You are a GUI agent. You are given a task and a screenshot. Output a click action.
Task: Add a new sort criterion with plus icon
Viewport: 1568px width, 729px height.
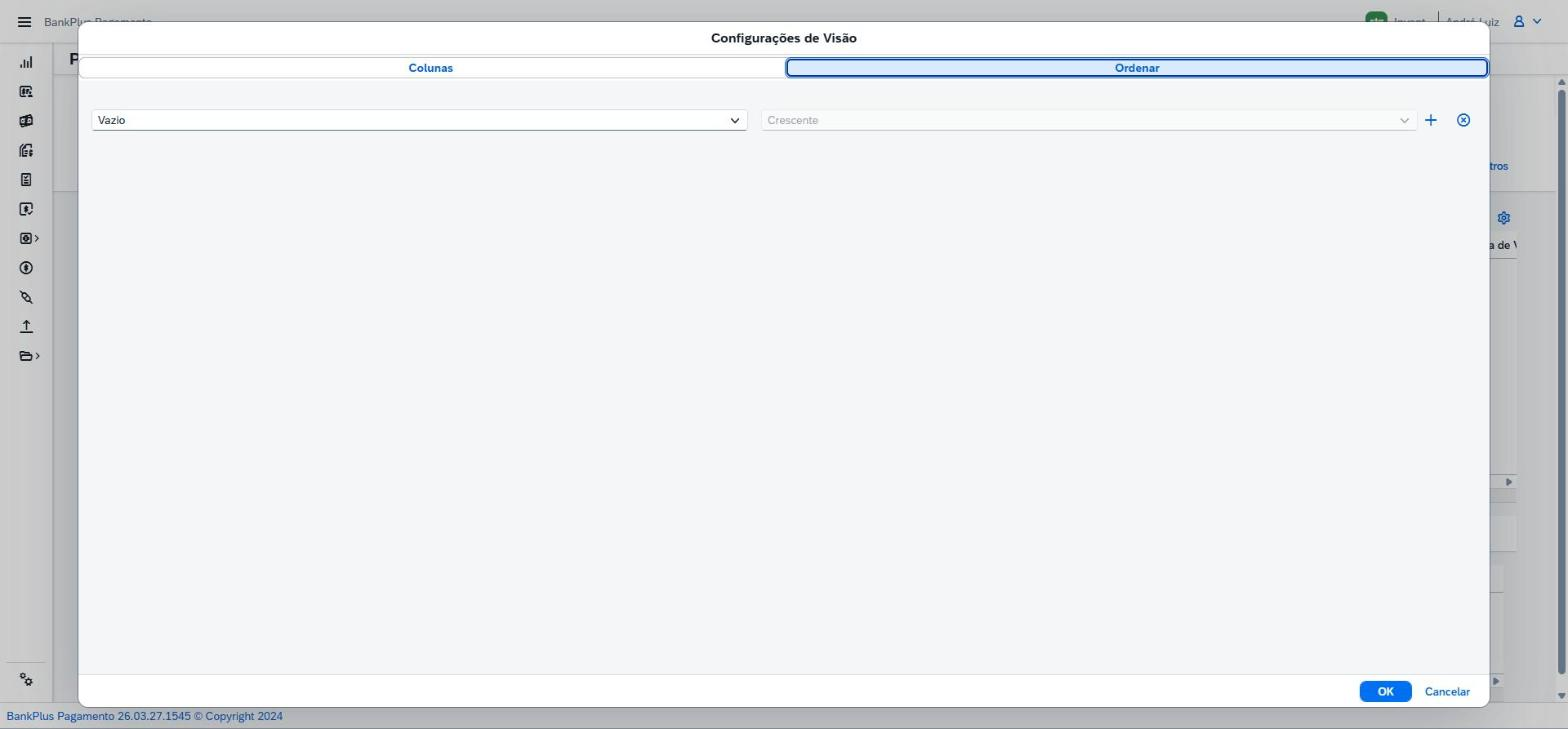click(1431, 120)
